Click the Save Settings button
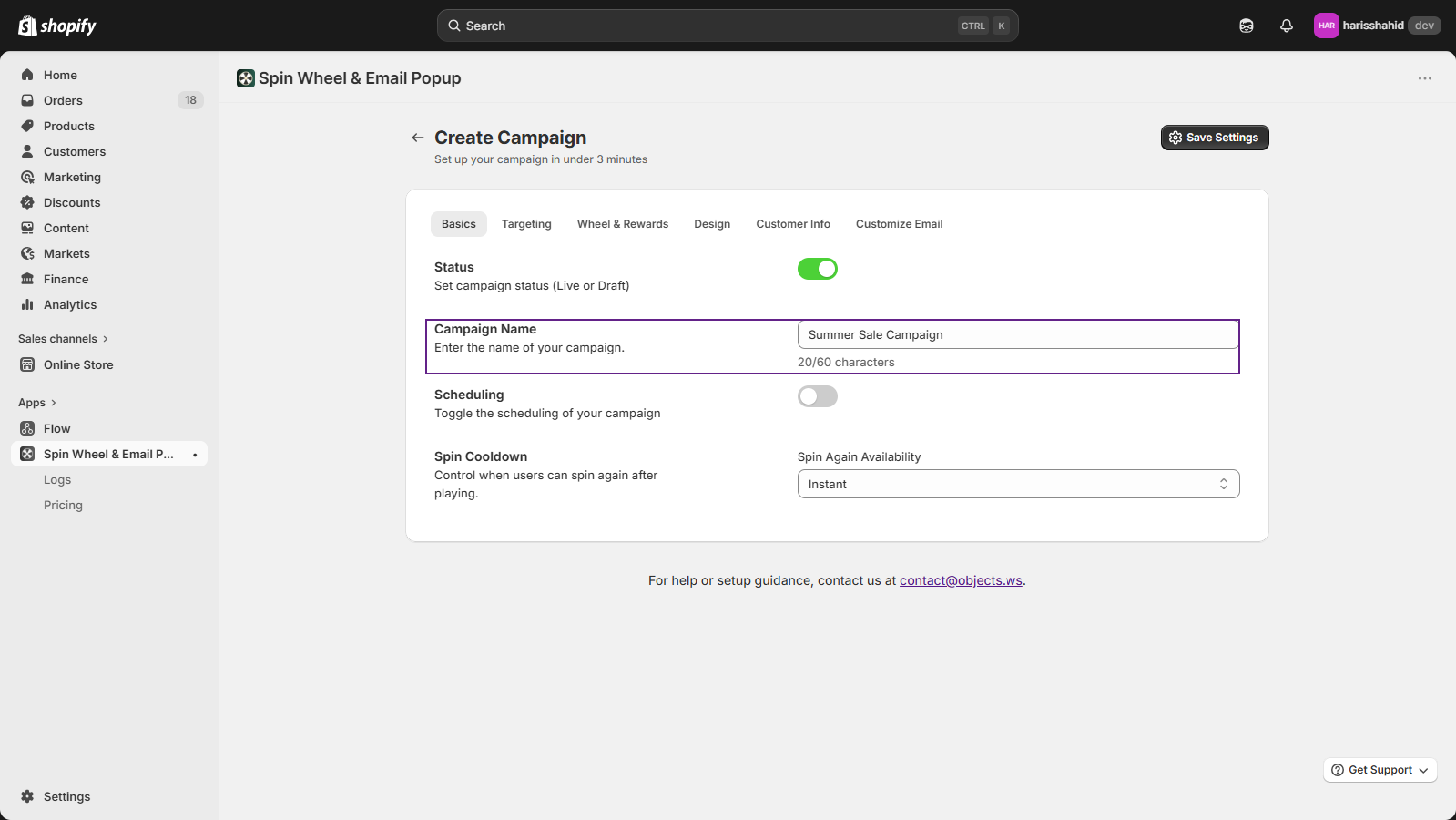Image resolution: width=1456 pixels, height=820 pixels. pos(1215,138)
